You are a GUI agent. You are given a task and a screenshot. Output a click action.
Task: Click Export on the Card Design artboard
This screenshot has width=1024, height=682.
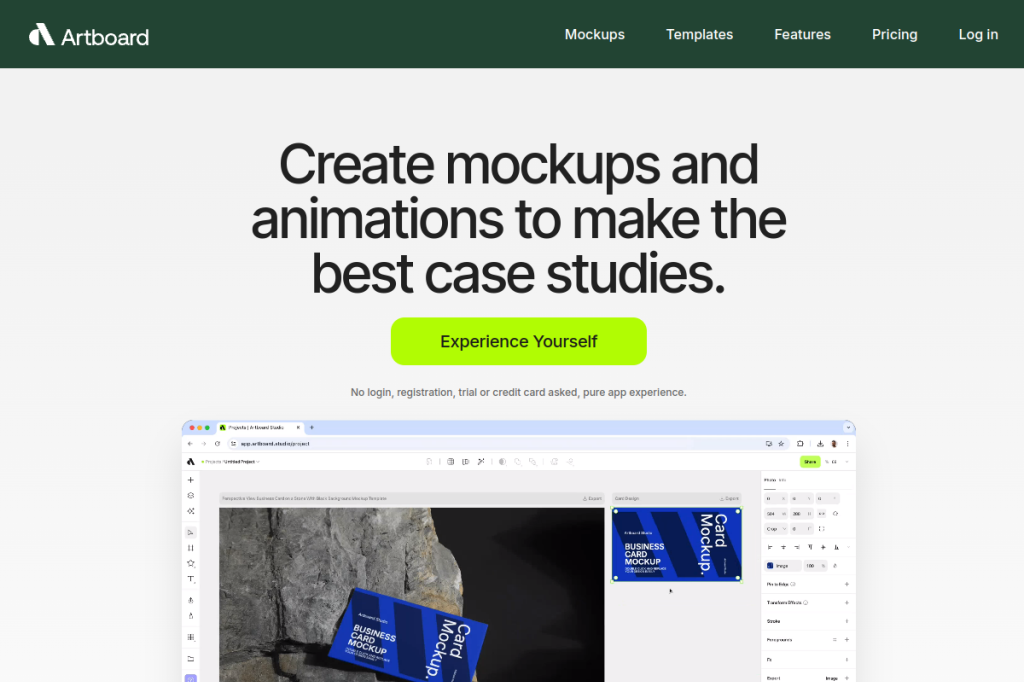click(x=729, y=498)
